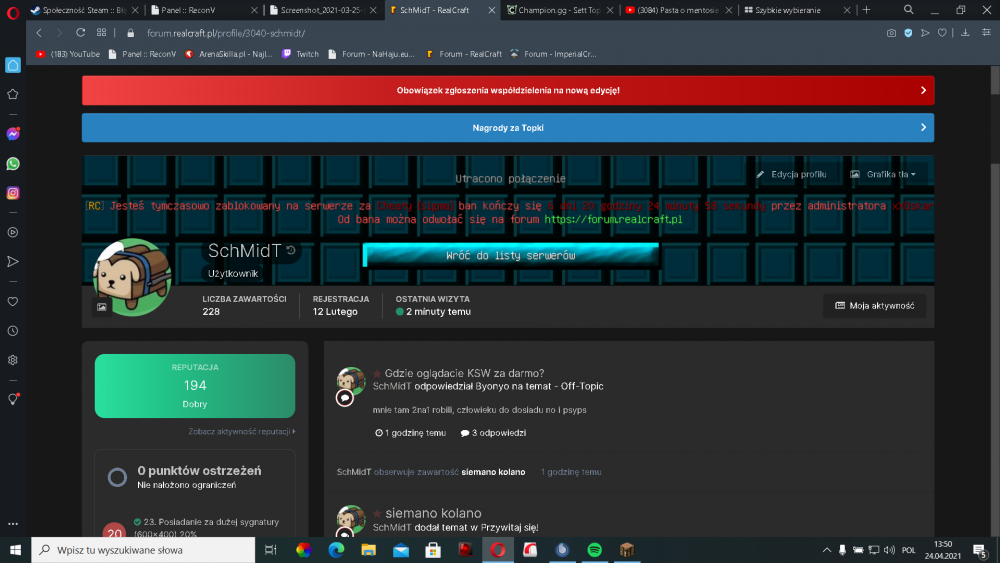Click the green Reputacja 194 box
Image resolution: width=1000 pixels, height=563 pixels.
point(195,385)
